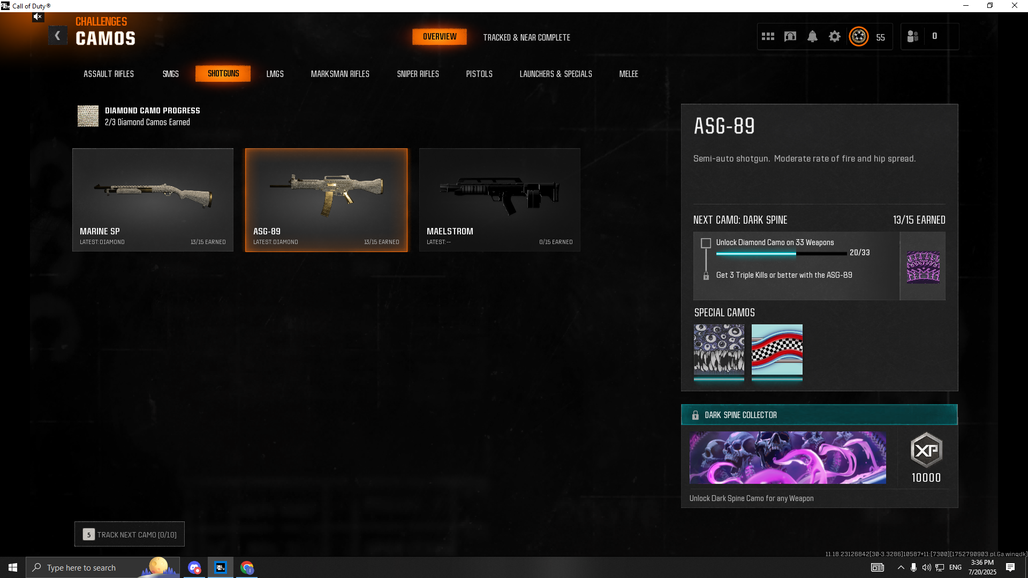Viewport: 1028px width, 578px height.
Task: Open the notifications bell
Action: click(x=812, y=37)
